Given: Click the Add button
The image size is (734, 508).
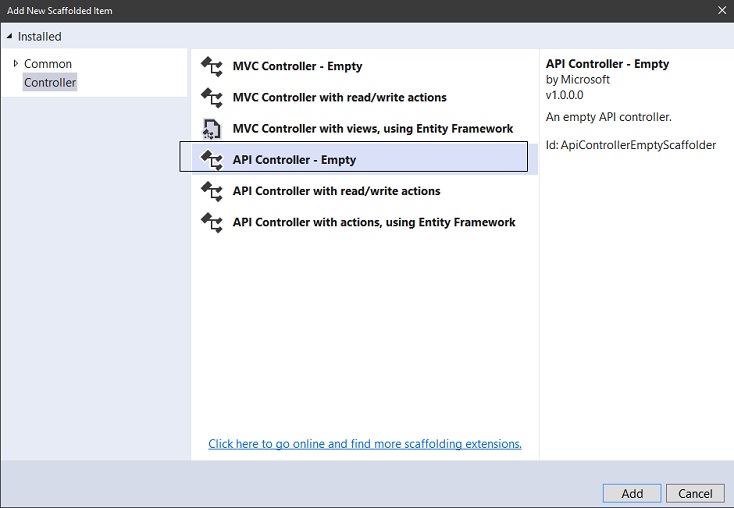Looking at the screenshot, I should click(632, 493).
